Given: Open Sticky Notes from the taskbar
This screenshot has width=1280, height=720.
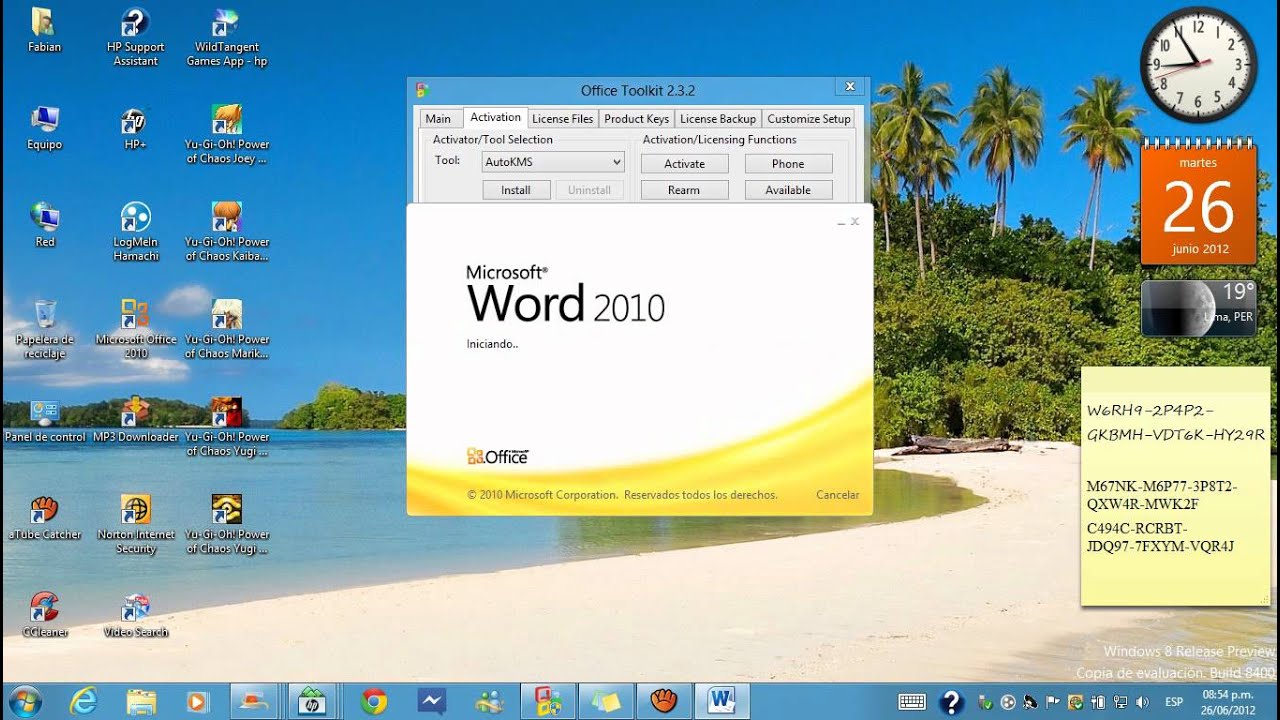Looking at the screenshot, I should pyautogui.click(x=606, y=701).
